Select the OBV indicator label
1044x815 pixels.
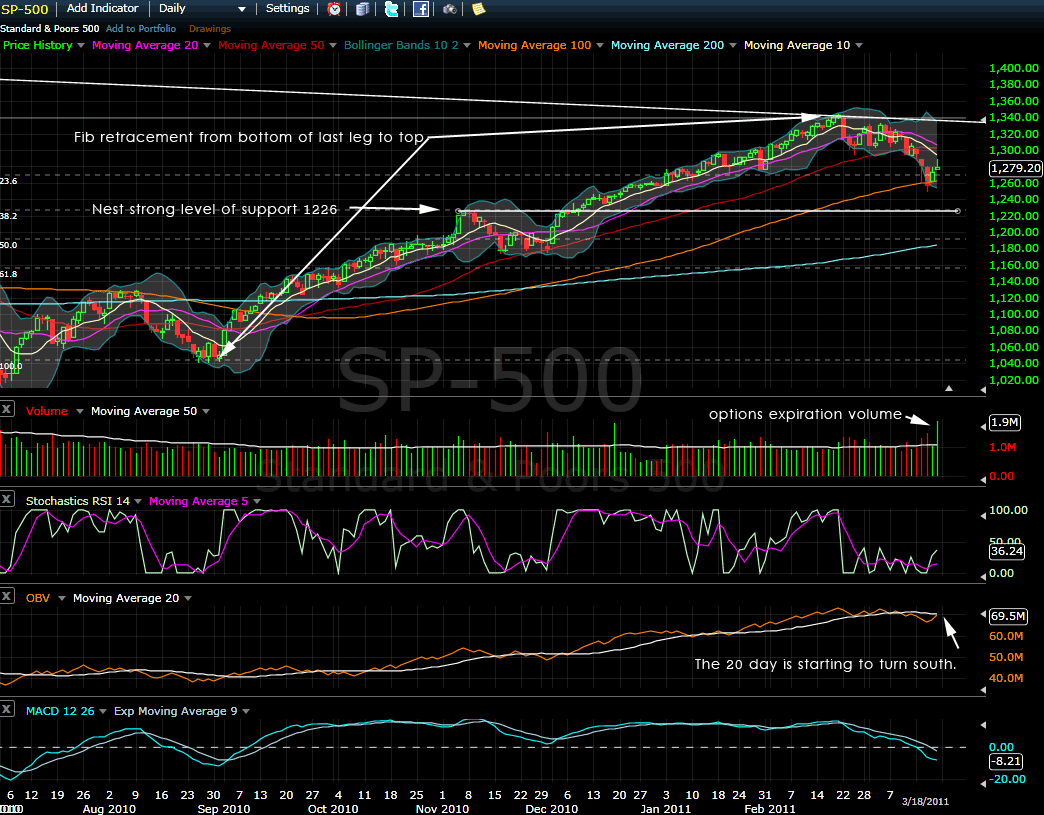[x=38, y=599]
